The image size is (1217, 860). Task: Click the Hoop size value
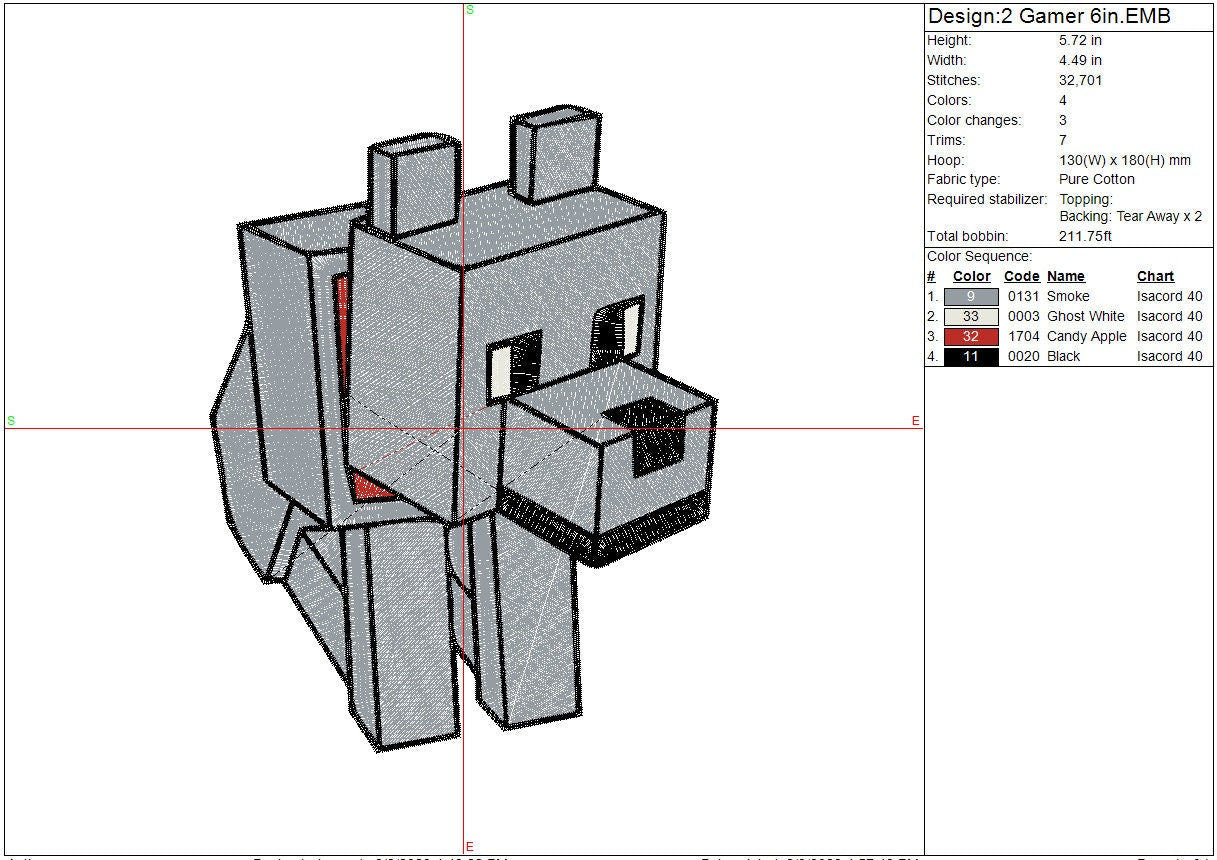pos(1124,160)
